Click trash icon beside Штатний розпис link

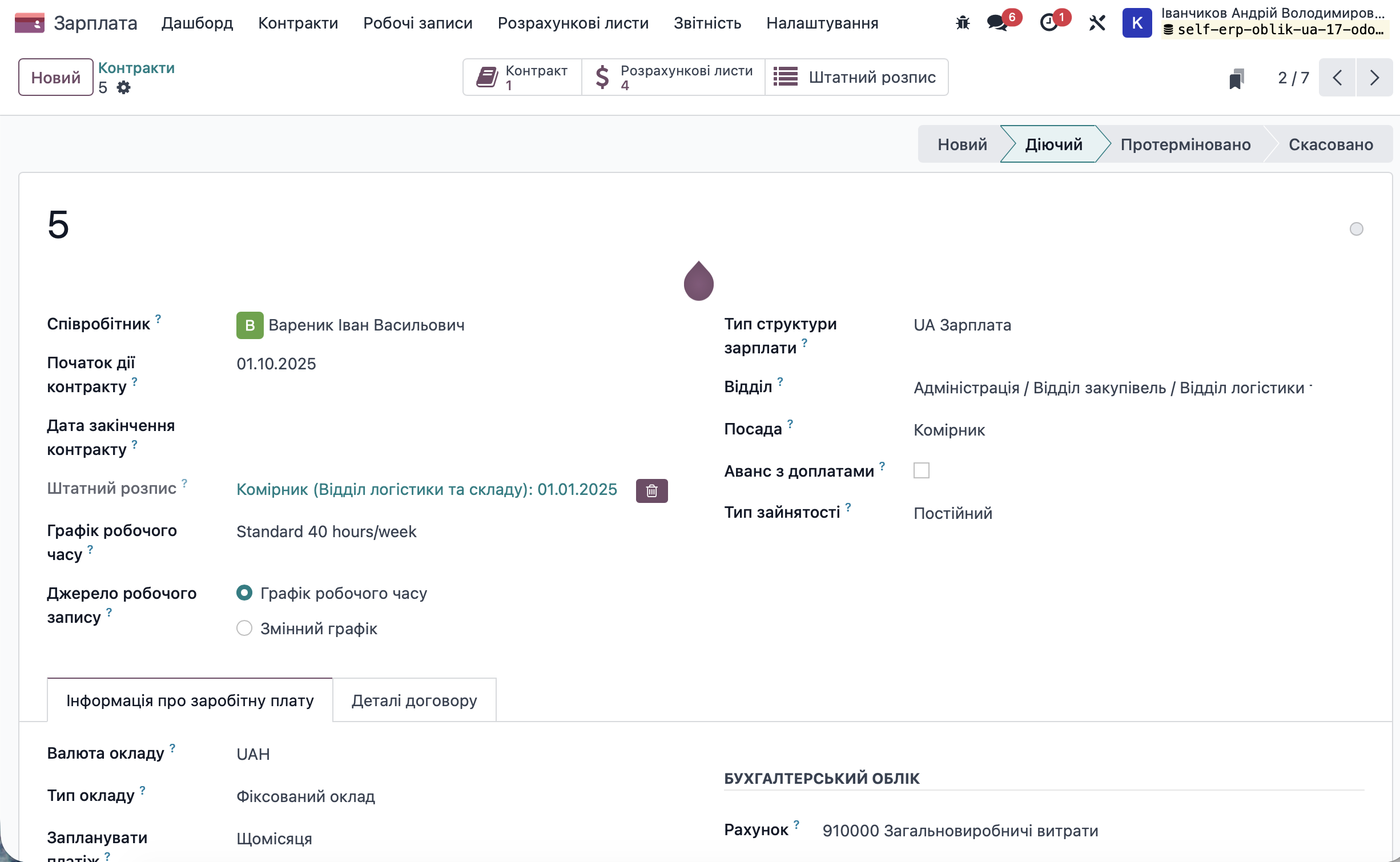pyautogui.click(x=651, y=490)
